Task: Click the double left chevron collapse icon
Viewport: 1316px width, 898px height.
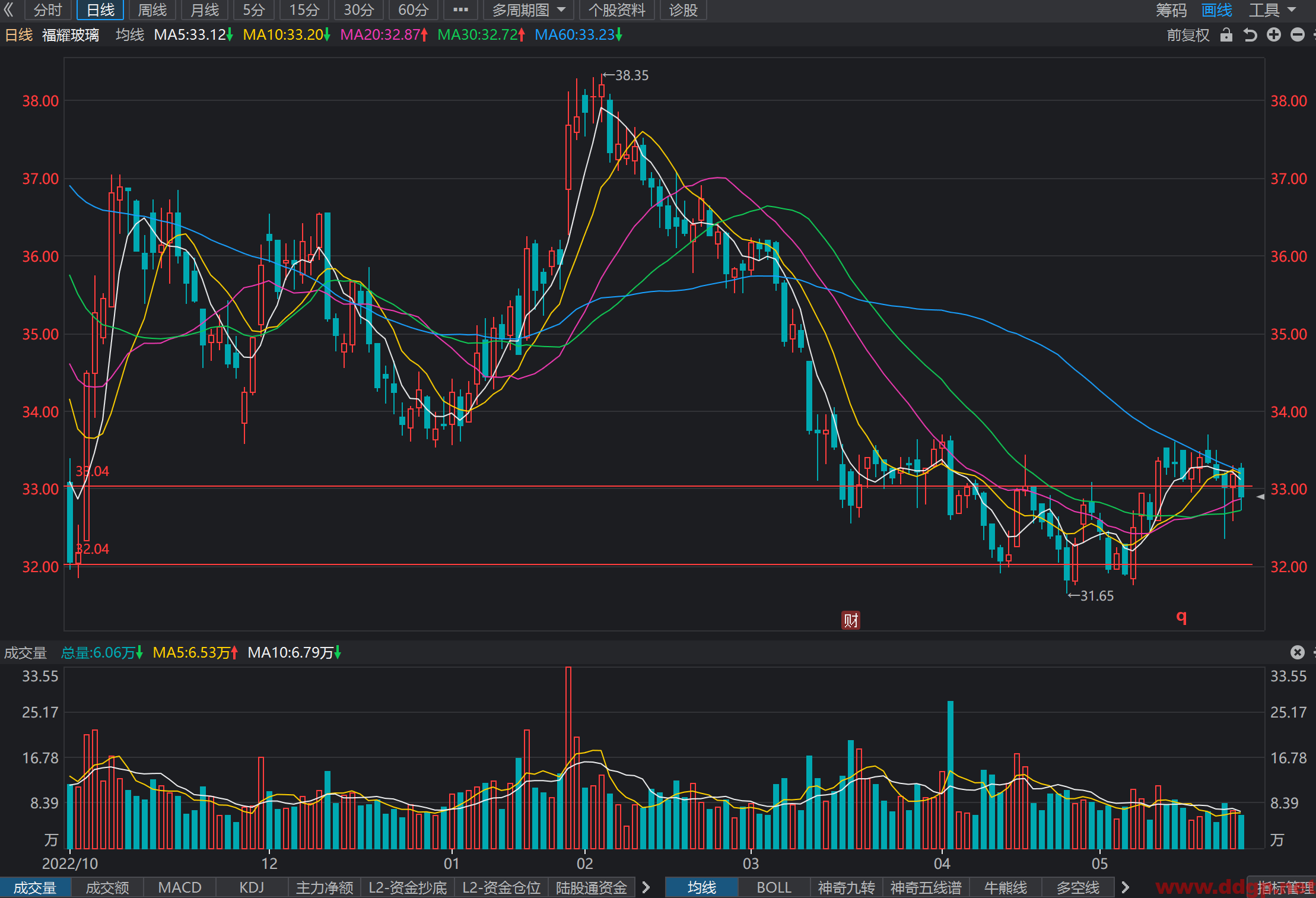Action: [8, 9]
